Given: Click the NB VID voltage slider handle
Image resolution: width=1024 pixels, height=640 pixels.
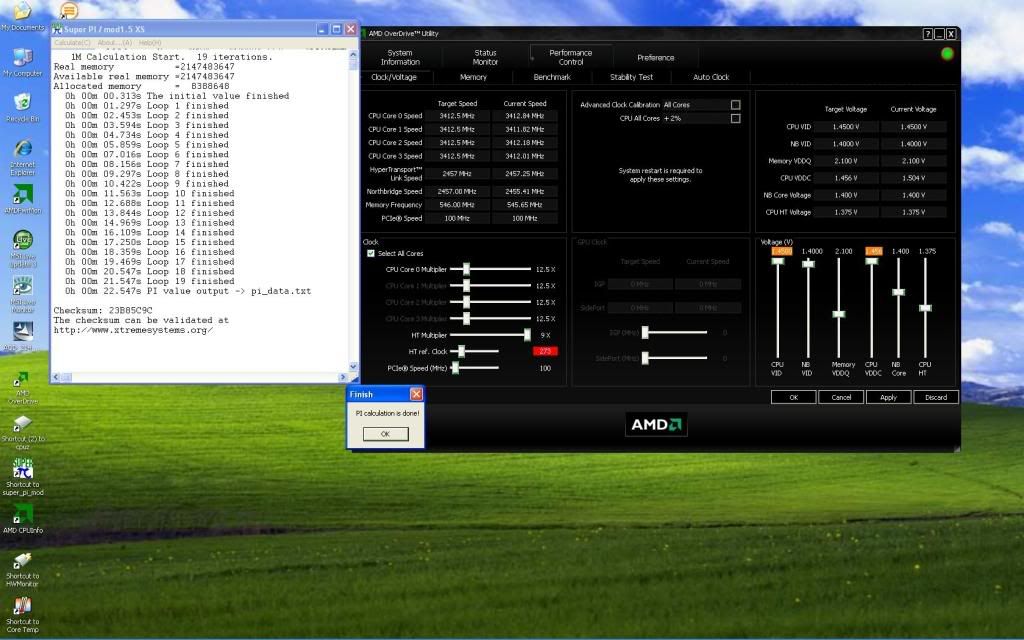Looking at the screenshot, I should tap(808, 263).
